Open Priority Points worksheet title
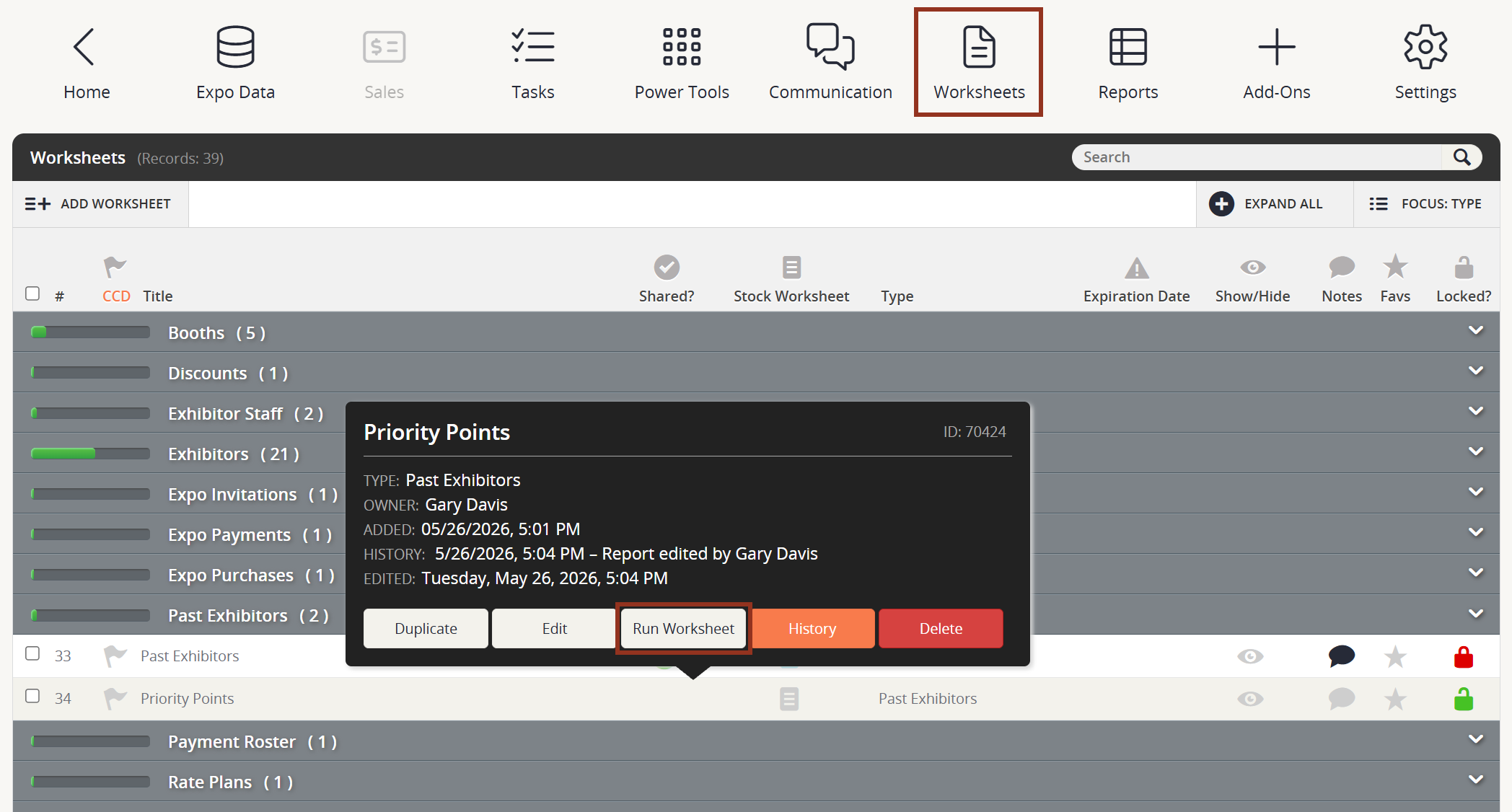The image size is (1512, 812). pos(187,698)
